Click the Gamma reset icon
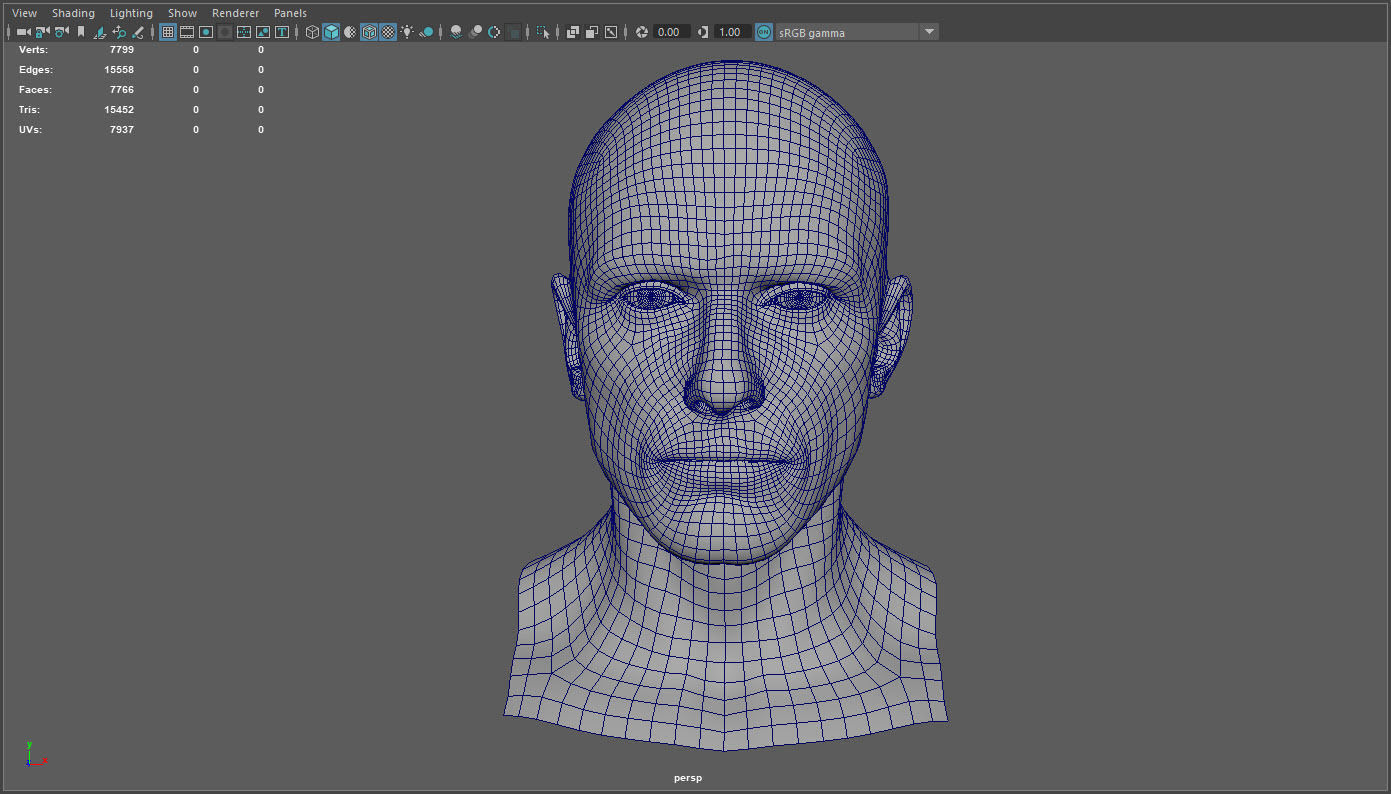Screen dimensions: 1391x794 coord(703,32)
